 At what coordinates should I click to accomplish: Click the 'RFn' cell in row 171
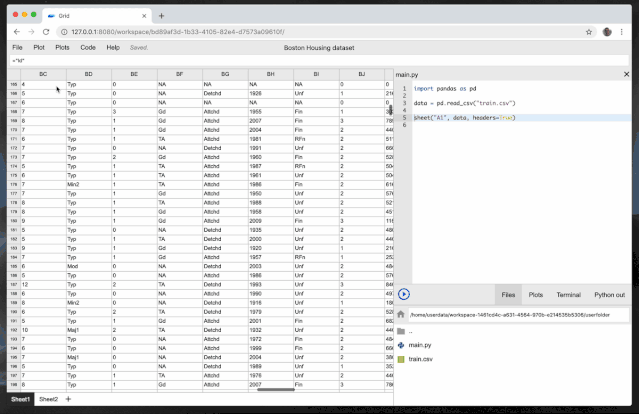(316, 139)
